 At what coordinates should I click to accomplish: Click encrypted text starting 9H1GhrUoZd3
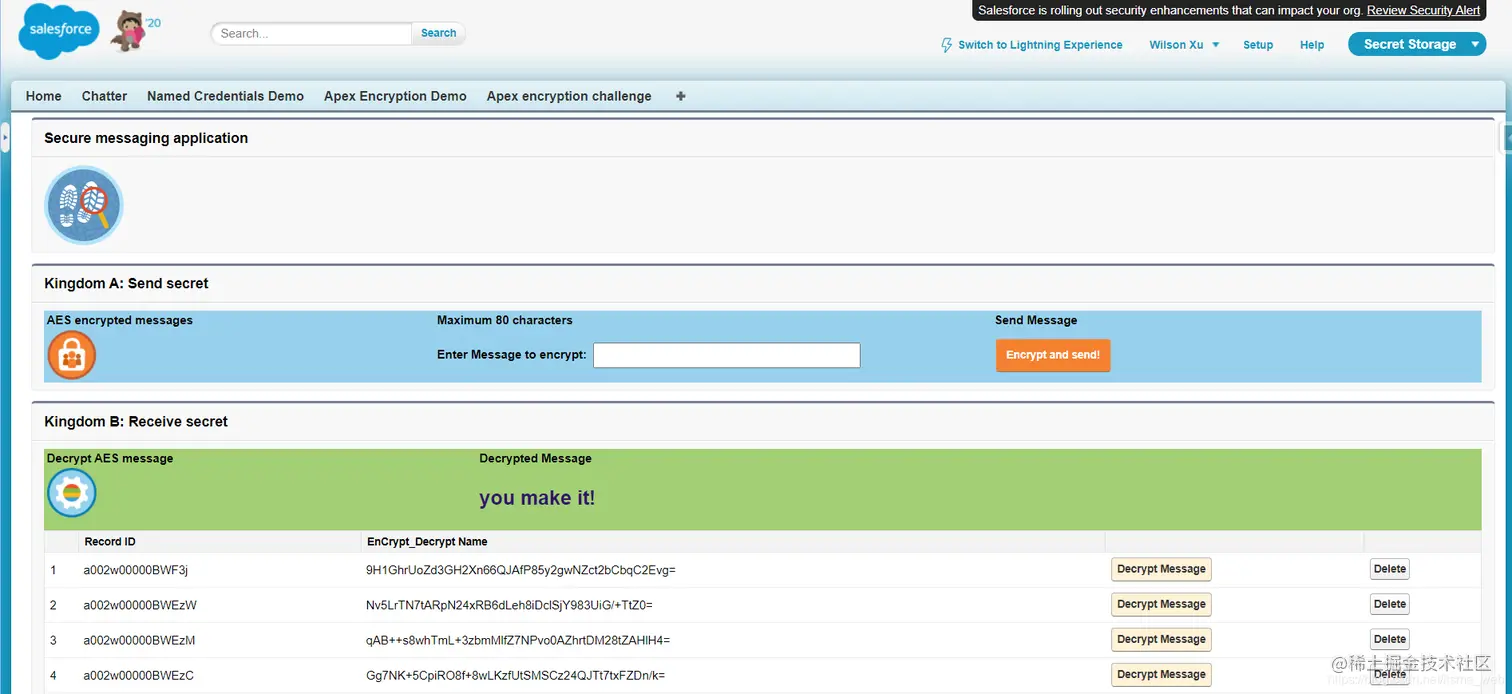(521, 570)
